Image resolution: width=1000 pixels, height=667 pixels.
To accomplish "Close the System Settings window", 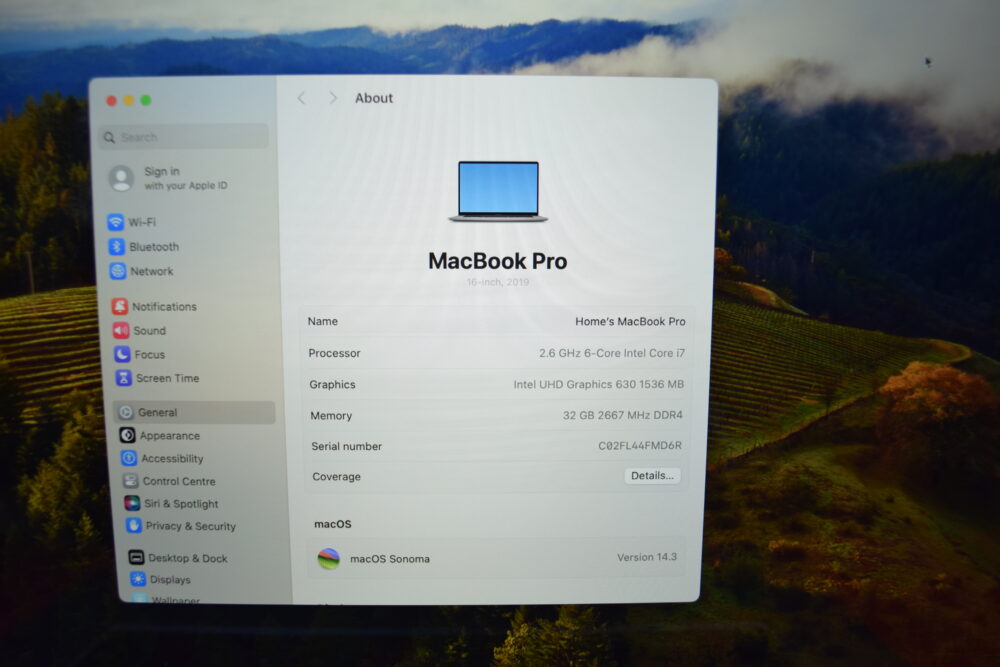I will (111, 101).
